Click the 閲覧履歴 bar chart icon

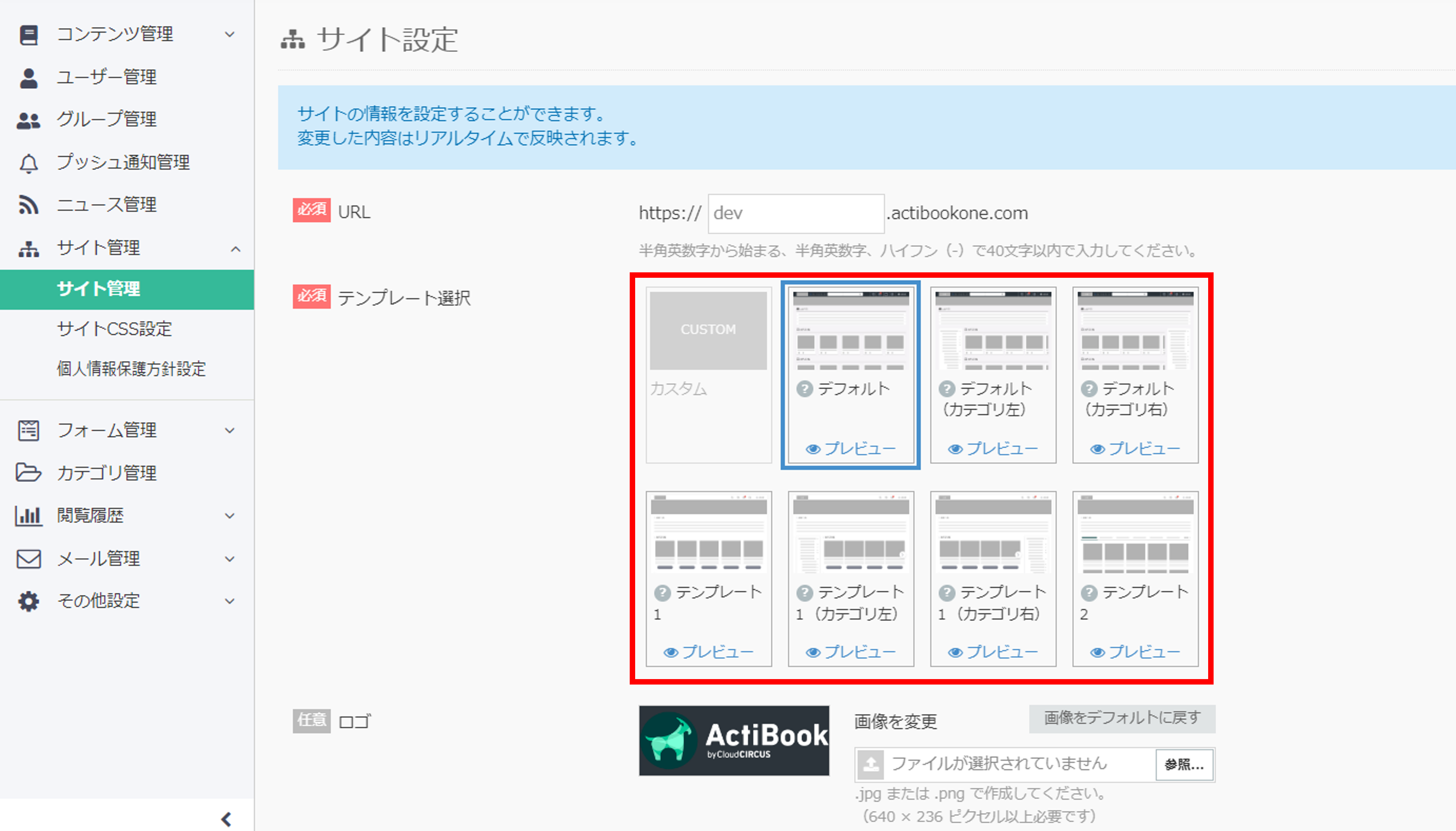click(28, 516)
